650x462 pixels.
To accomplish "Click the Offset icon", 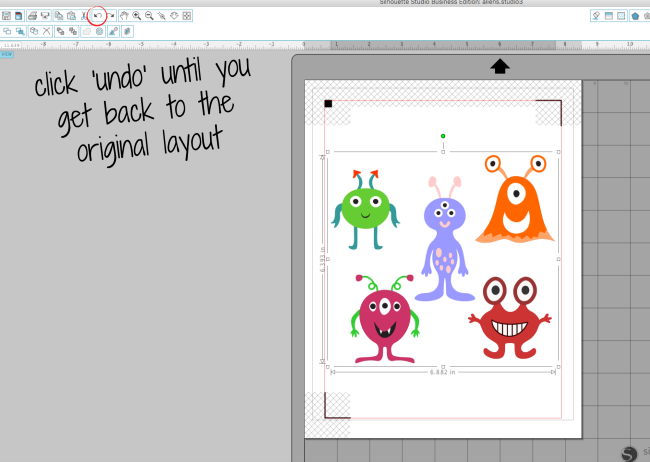I will 99,31.
